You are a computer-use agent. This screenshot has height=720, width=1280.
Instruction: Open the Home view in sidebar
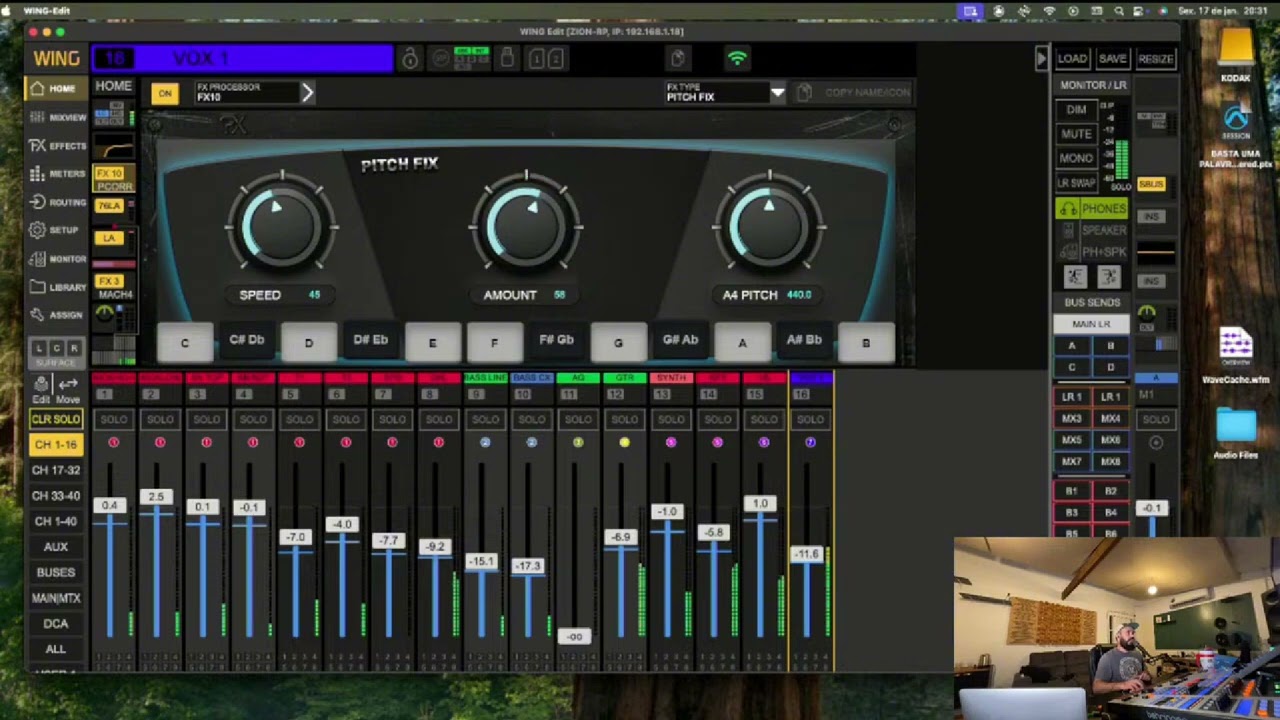pos(55,88)
